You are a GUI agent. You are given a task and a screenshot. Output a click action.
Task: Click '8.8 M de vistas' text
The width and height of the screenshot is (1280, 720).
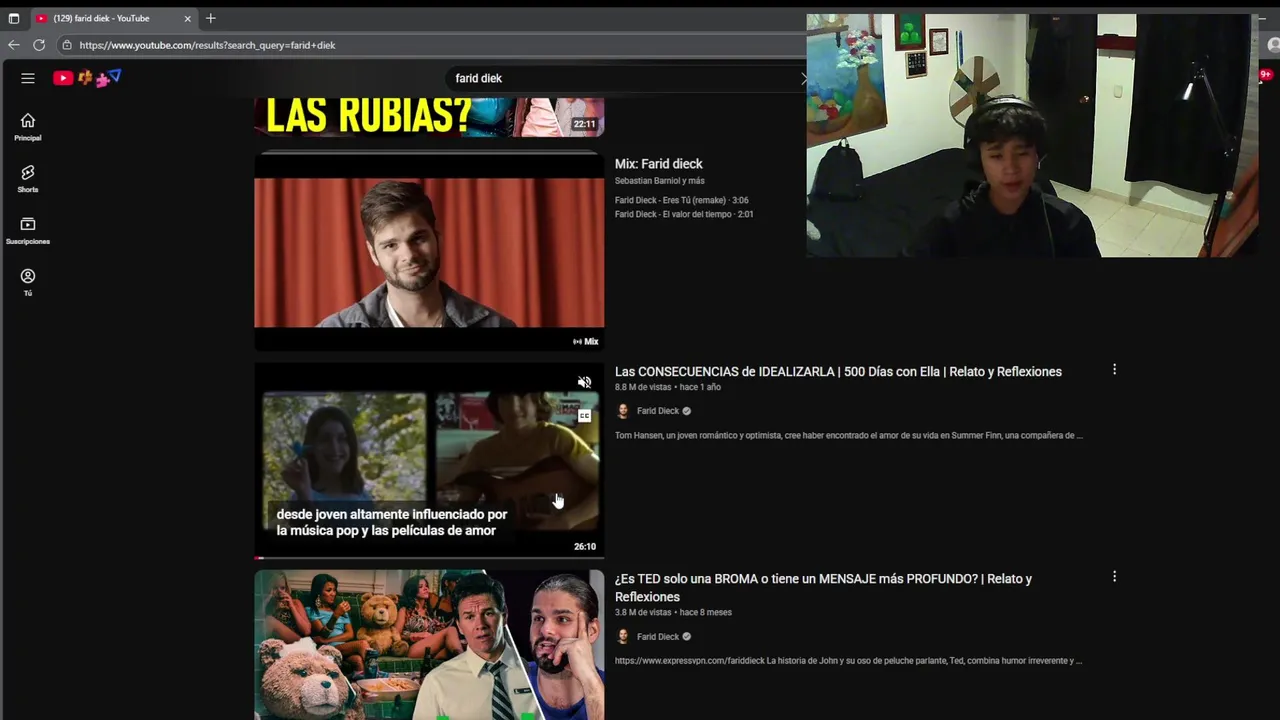[x=642, y=387]
